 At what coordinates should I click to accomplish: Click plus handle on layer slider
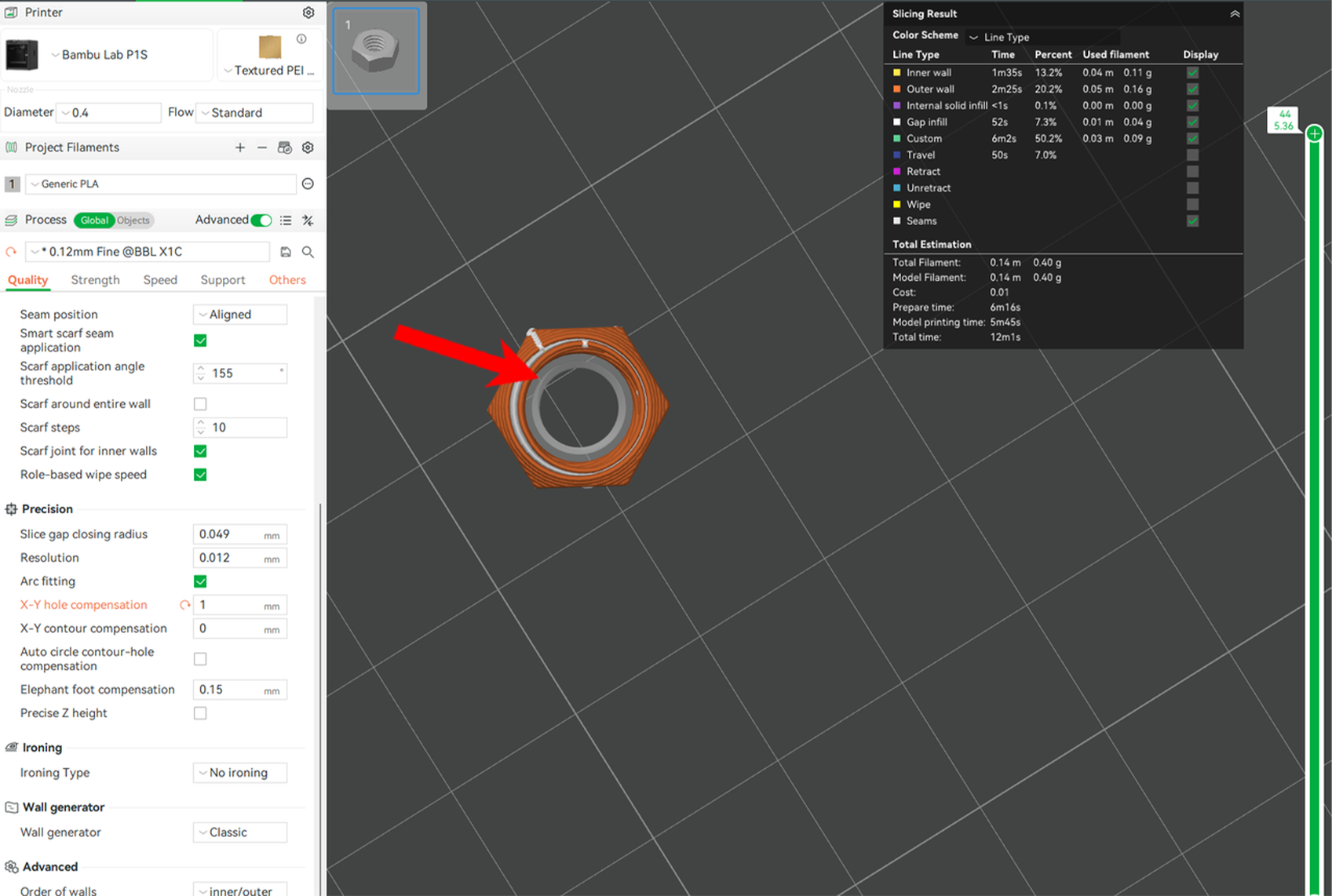(x=1315, y=133)
